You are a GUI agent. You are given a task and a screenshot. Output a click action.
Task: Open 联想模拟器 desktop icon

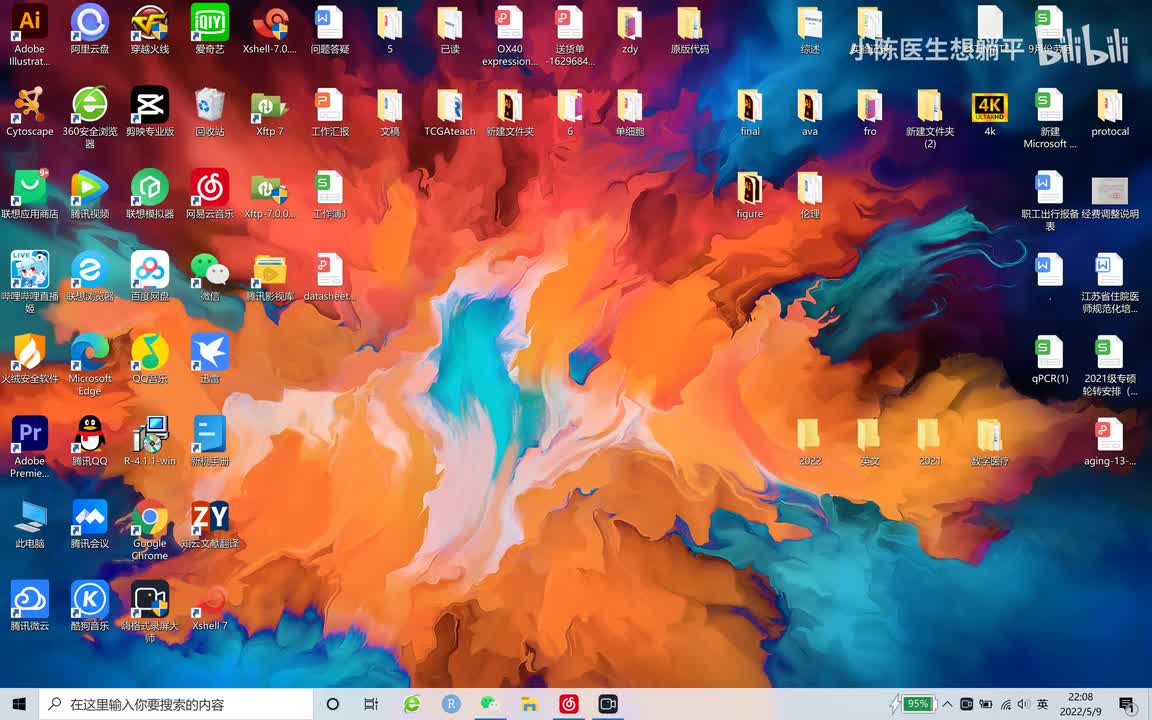[150, 193]
